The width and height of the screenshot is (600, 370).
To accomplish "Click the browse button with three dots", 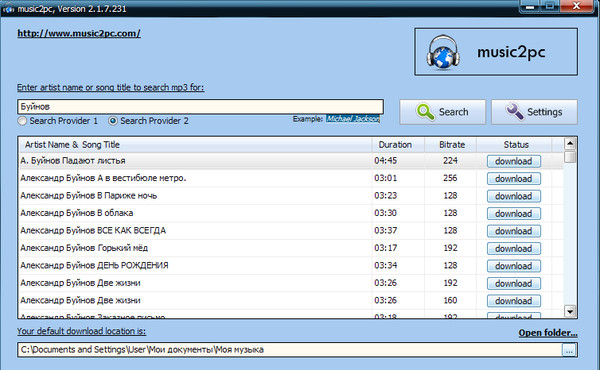I will (569, 350).
